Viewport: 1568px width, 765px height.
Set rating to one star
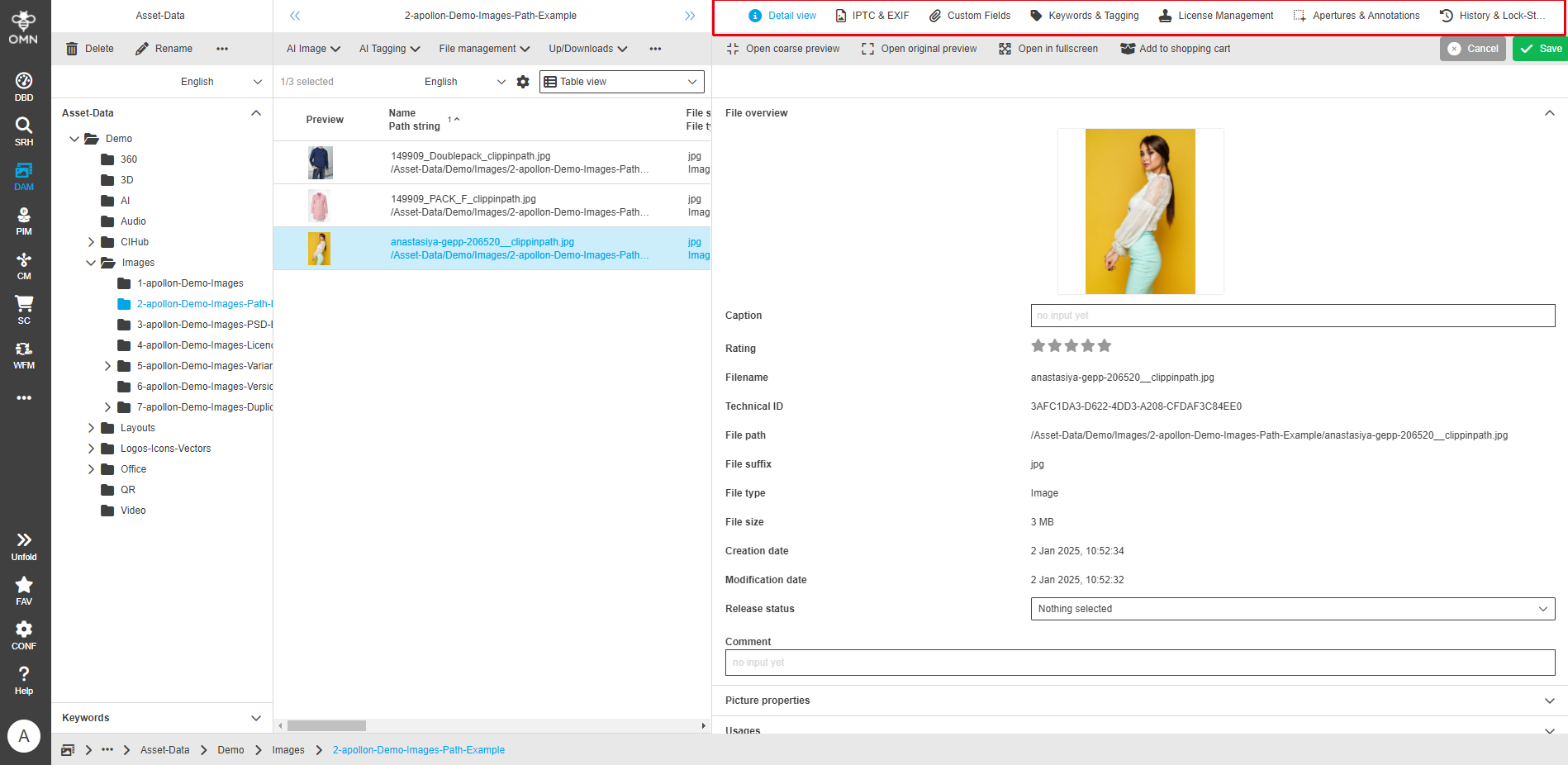tap(1038, 346)
